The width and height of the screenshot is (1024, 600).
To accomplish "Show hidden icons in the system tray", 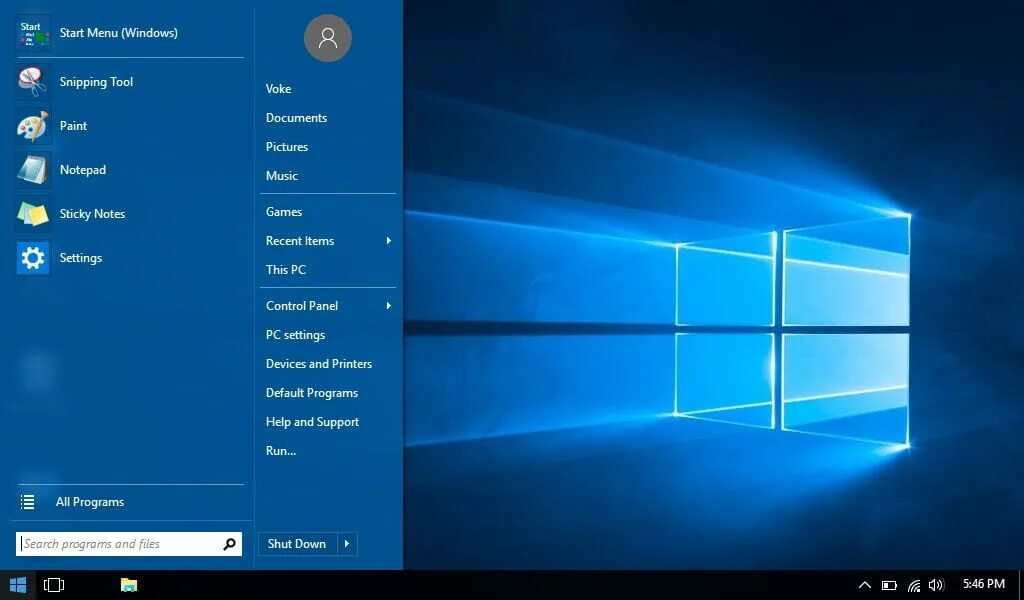I will pyautogui.click(x=865, y=585).
